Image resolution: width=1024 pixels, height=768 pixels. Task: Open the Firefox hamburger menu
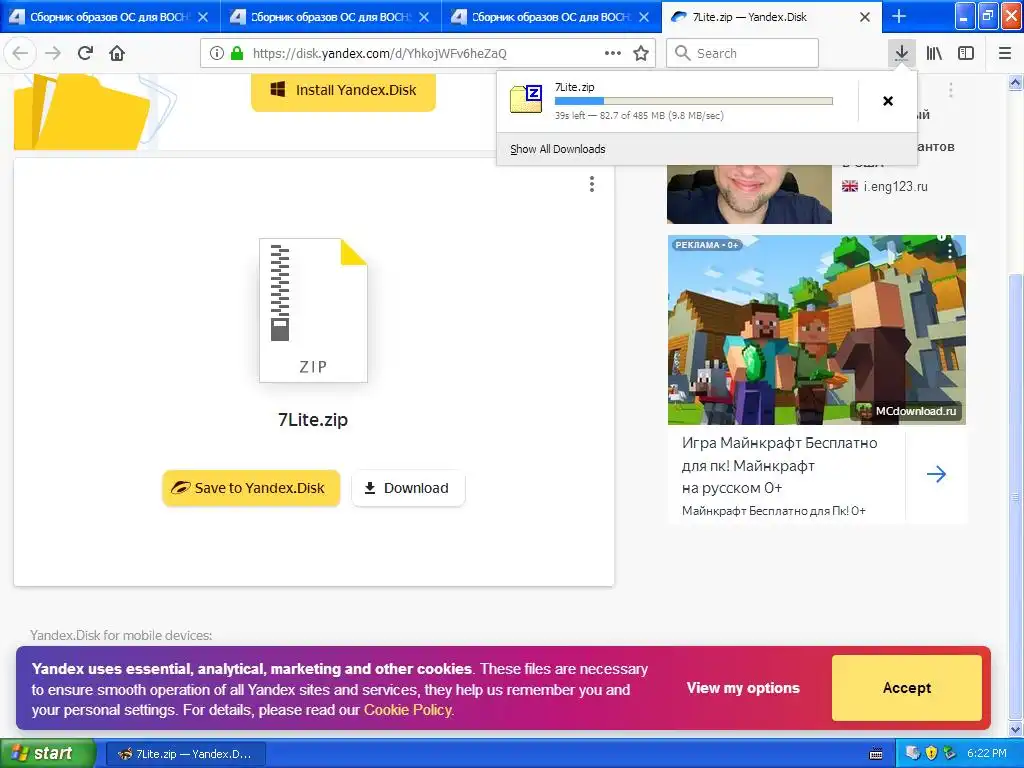[1005, 53]
